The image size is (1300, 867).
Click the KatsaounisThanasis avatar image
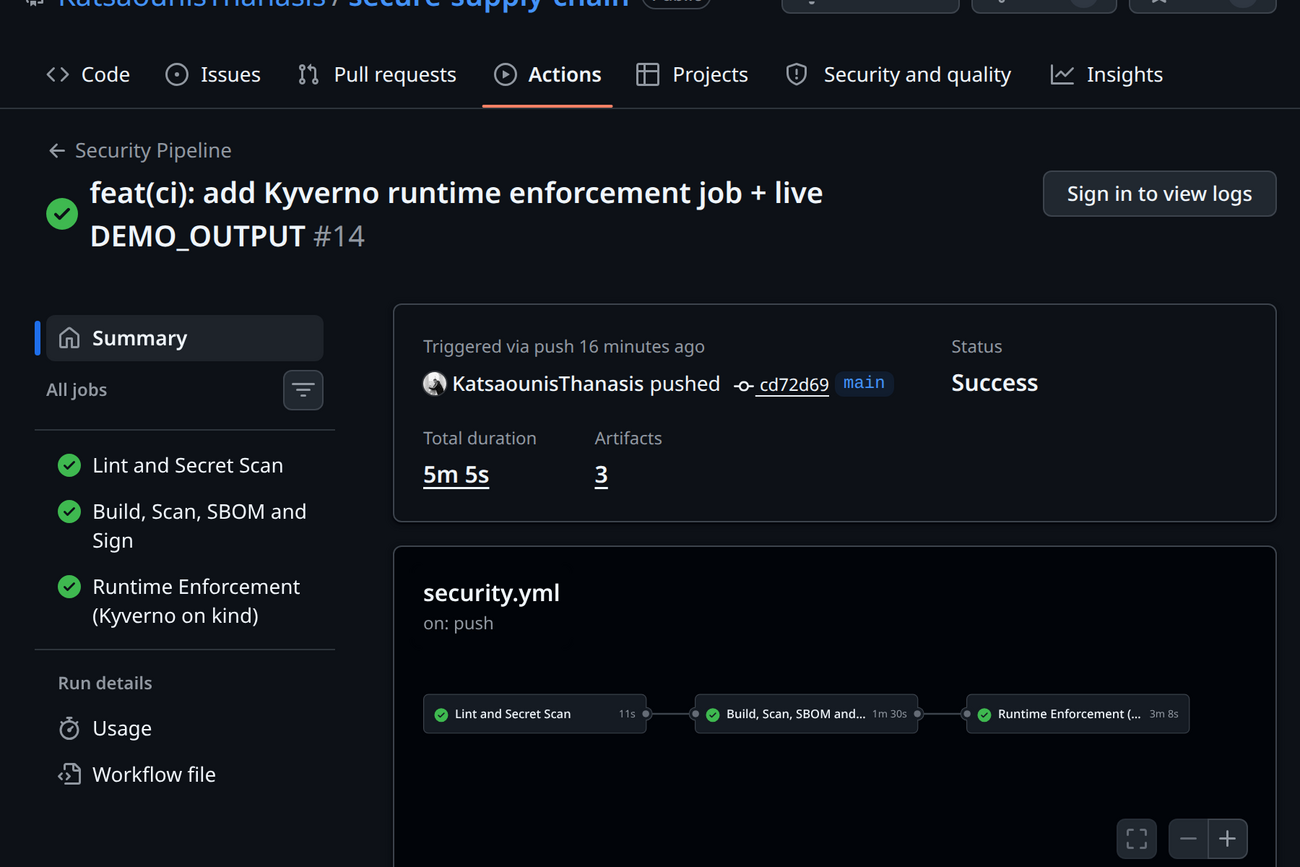(435, 384)
